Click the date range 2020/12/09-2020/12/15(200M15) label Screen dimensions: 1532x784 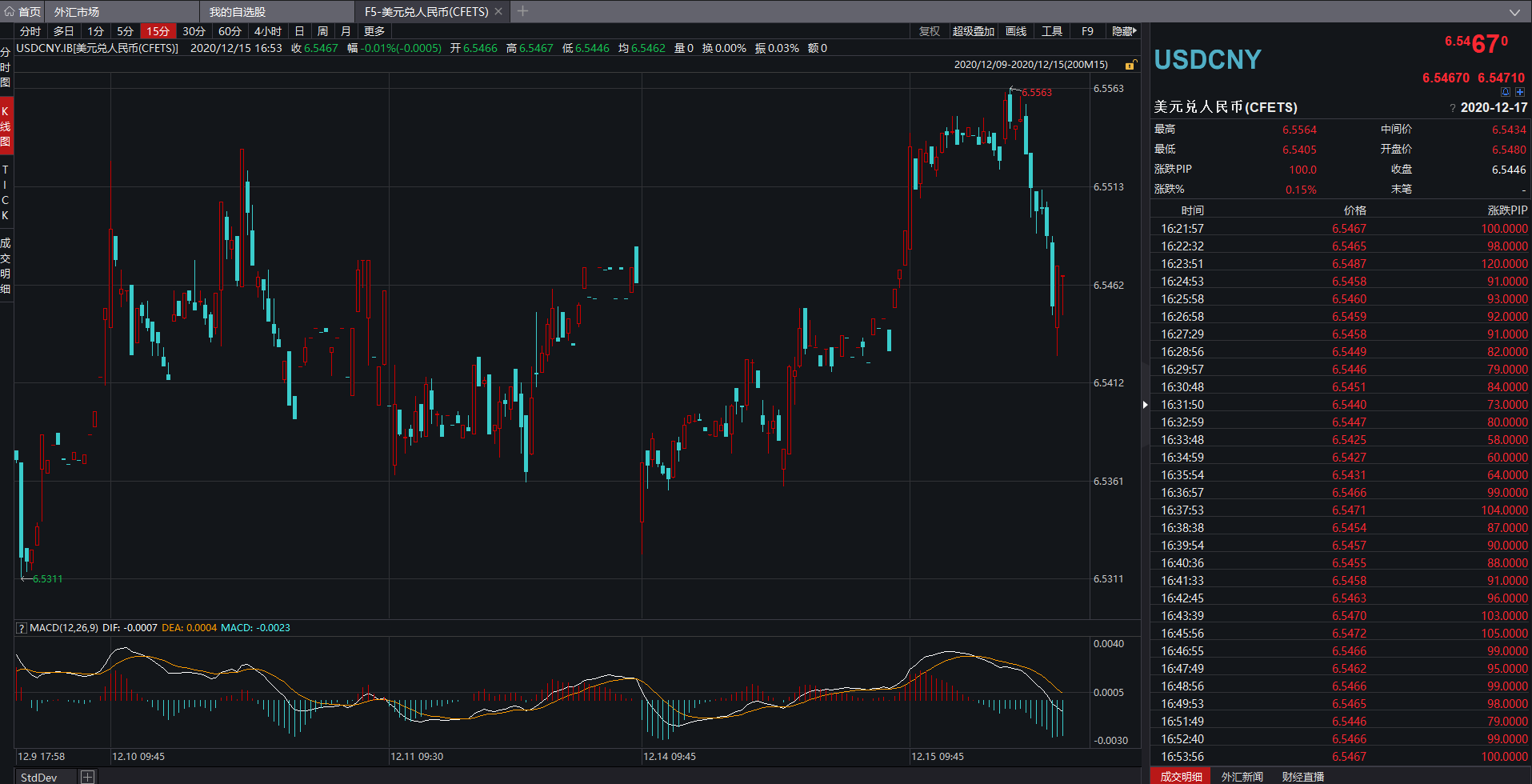[x=1031, y=65]
